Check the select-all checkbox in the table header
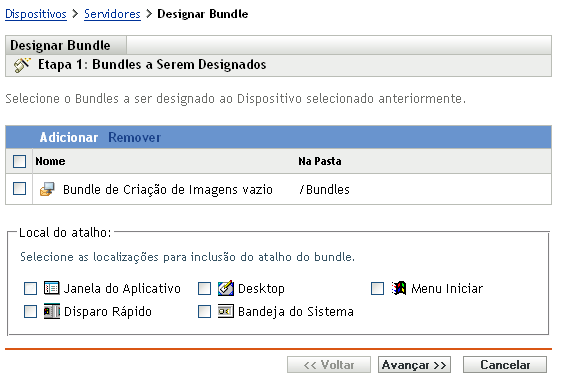Screen dimensions: 573x377 (19, 161)
